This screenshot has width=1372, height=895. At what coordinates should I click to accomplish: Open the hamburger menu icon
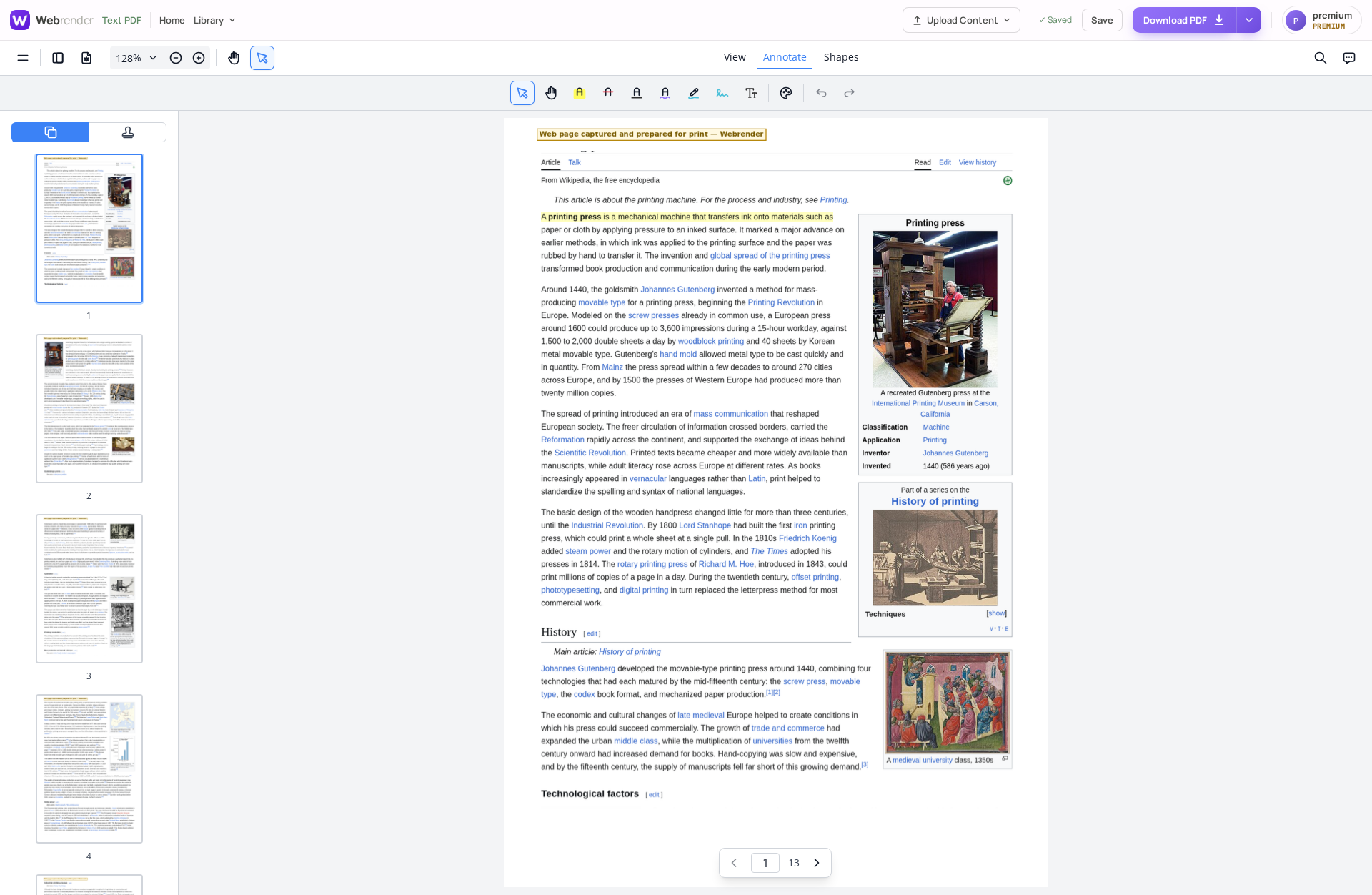click(x=23, y=58)
